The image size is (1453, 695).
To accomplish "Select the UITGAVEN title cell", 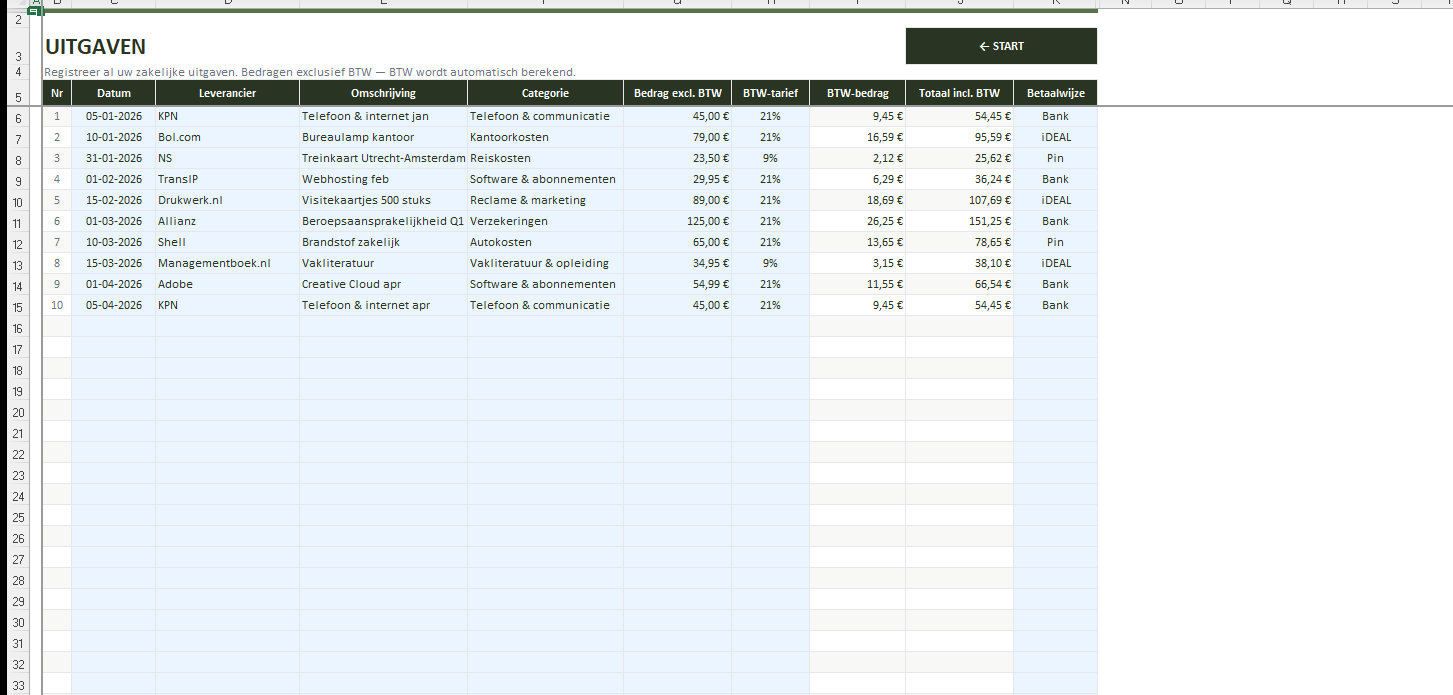I will (x=96, y=47).
